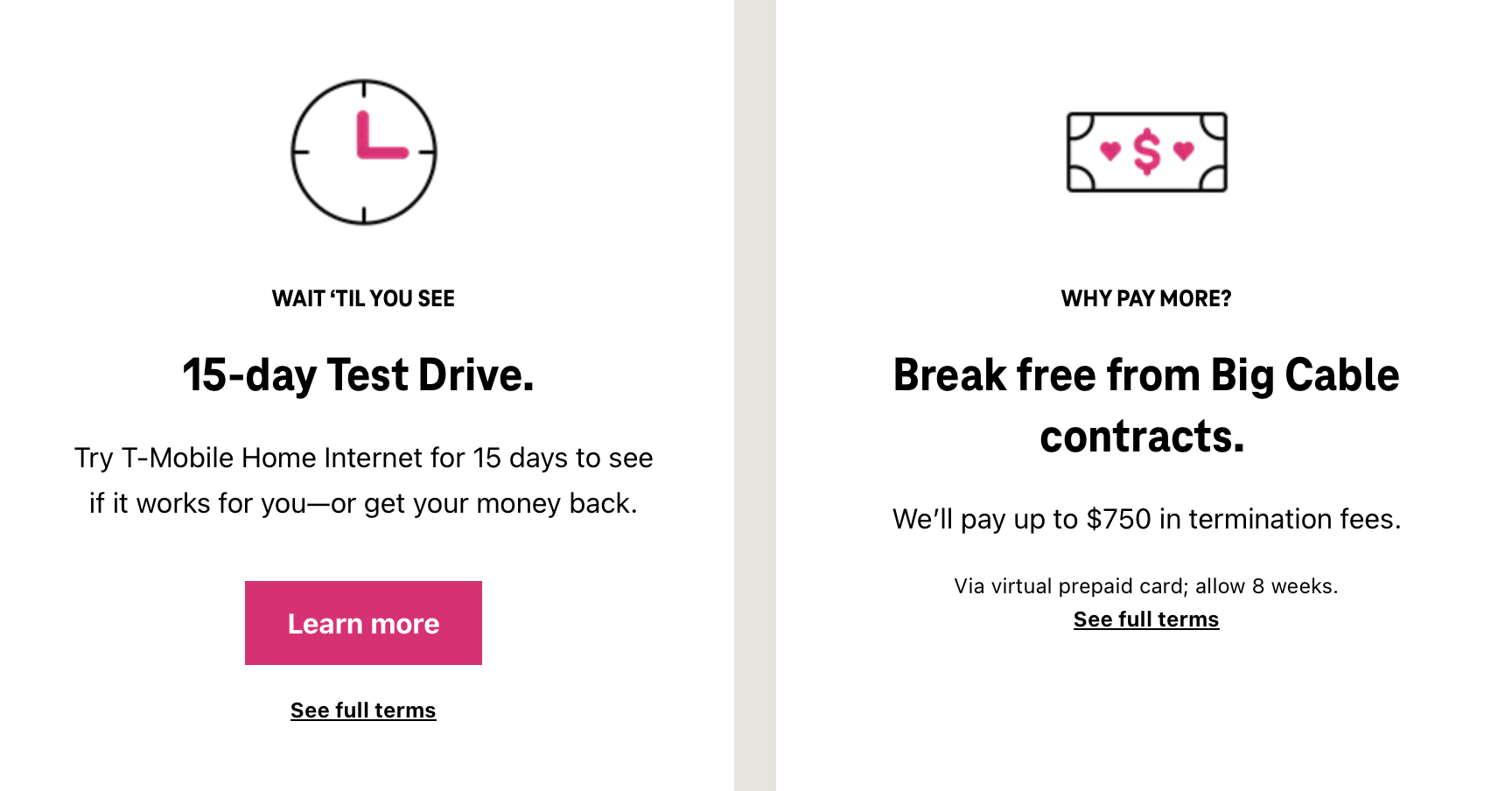This screenshot has width=1512, height=791.
Task: Click the WAIT 'TIL YOU SEE label
Action: pos(363,297)
